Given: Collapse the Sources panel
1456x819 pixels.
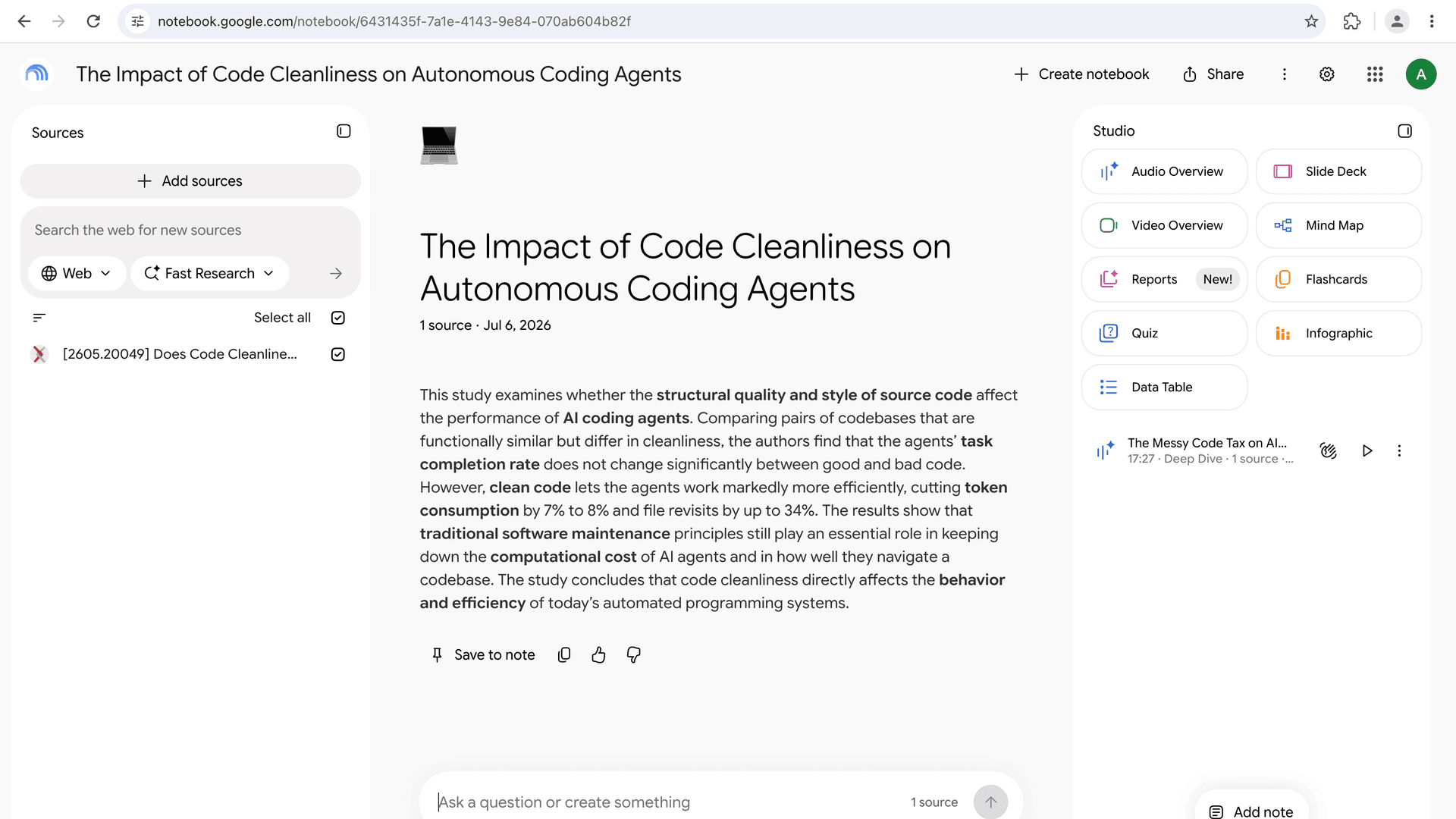Looking at the screenshot, I should 344,131.
